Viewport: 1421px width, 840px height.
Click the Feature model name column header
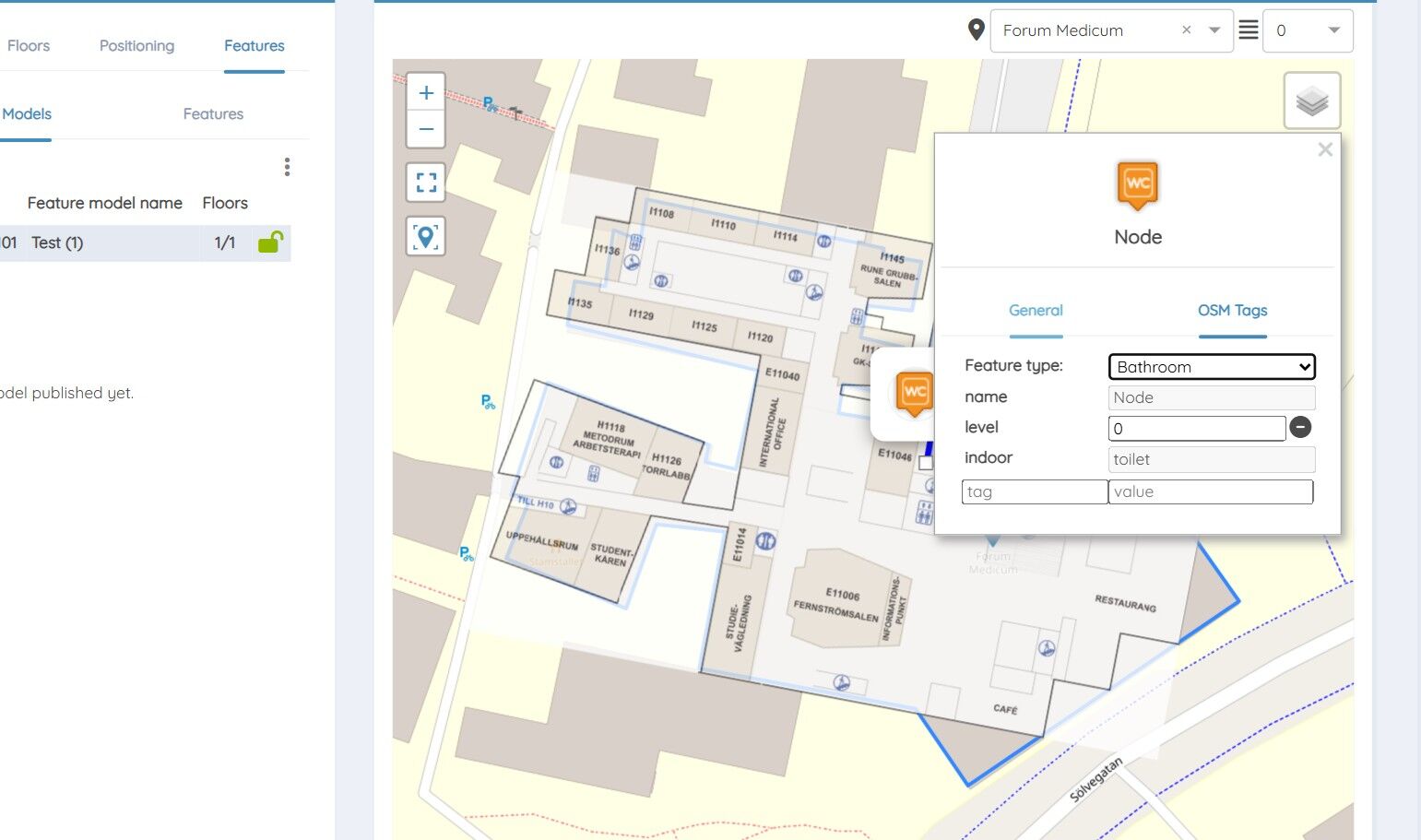[x=105, y=203]
